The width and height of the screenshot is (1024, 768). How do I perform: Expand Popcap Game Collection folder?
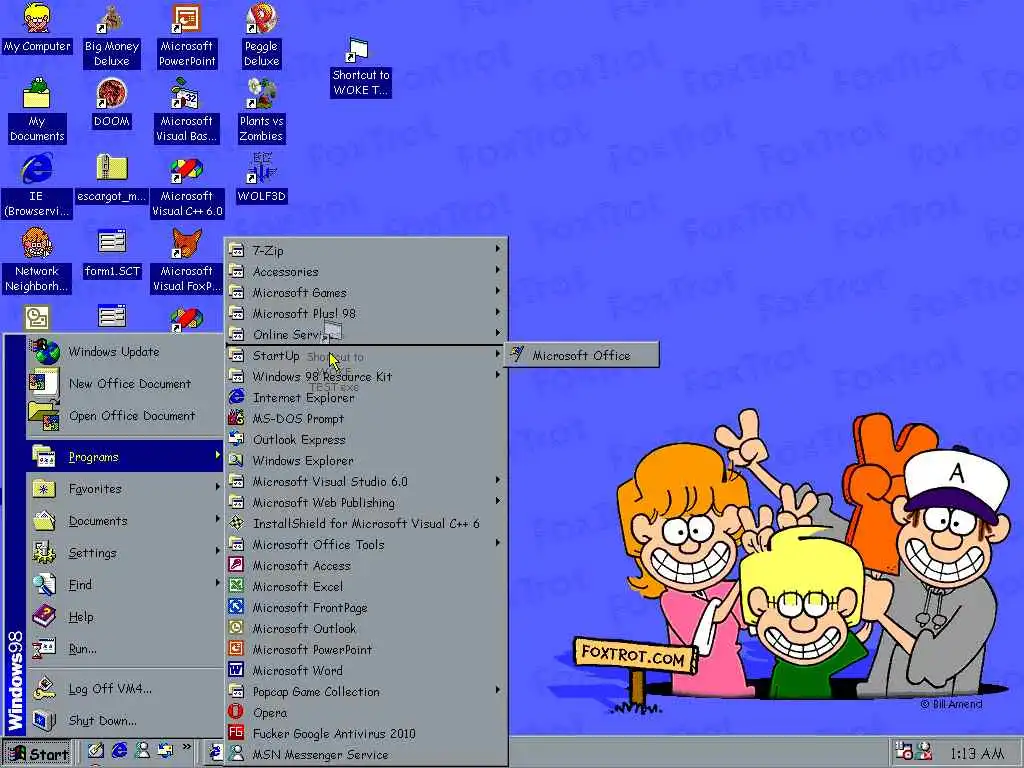tap(366, 691)
